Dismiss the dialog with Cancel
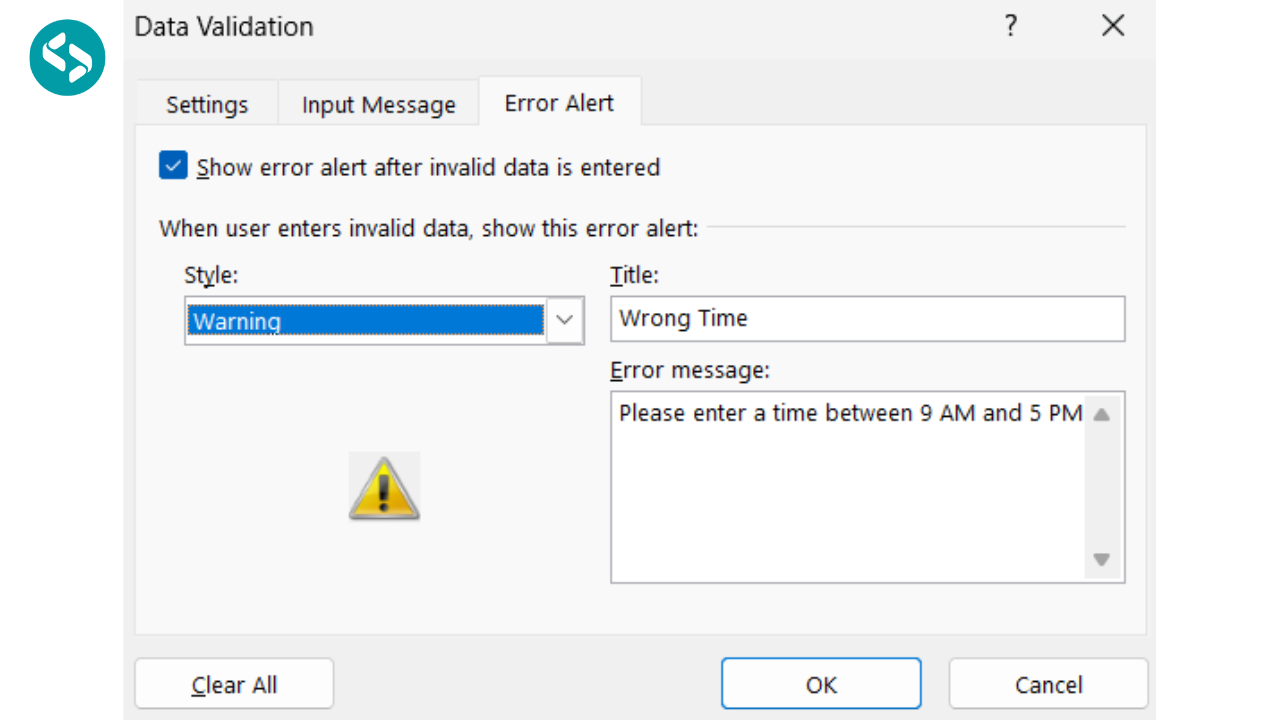Viewport: 1280px width, 720px height. pos(1047,683)
